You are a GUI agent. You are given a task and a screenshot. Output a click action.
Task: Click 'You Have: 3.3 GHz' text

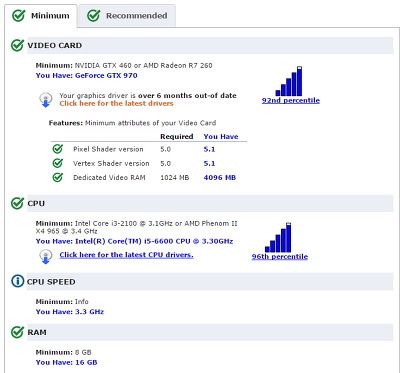click(x=70, y=312)
